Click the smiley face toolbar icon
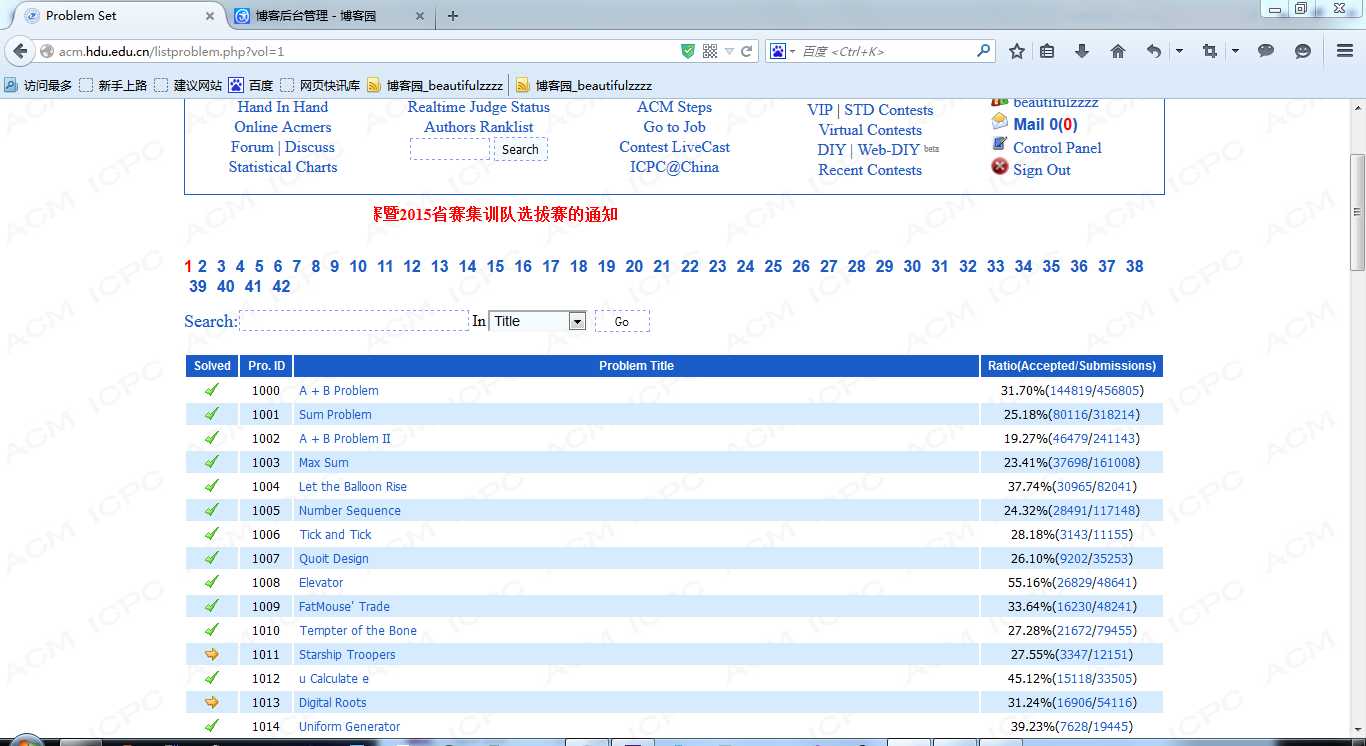 [x=1302, y=51]
